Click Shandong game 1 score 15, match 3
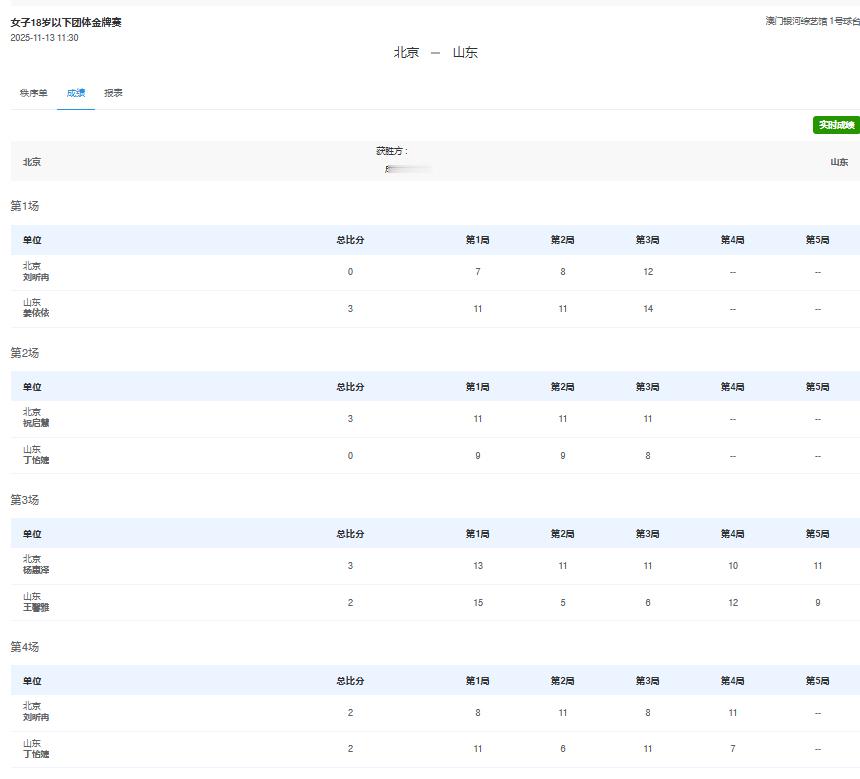 pyautogui.click(x=478, y=603)
